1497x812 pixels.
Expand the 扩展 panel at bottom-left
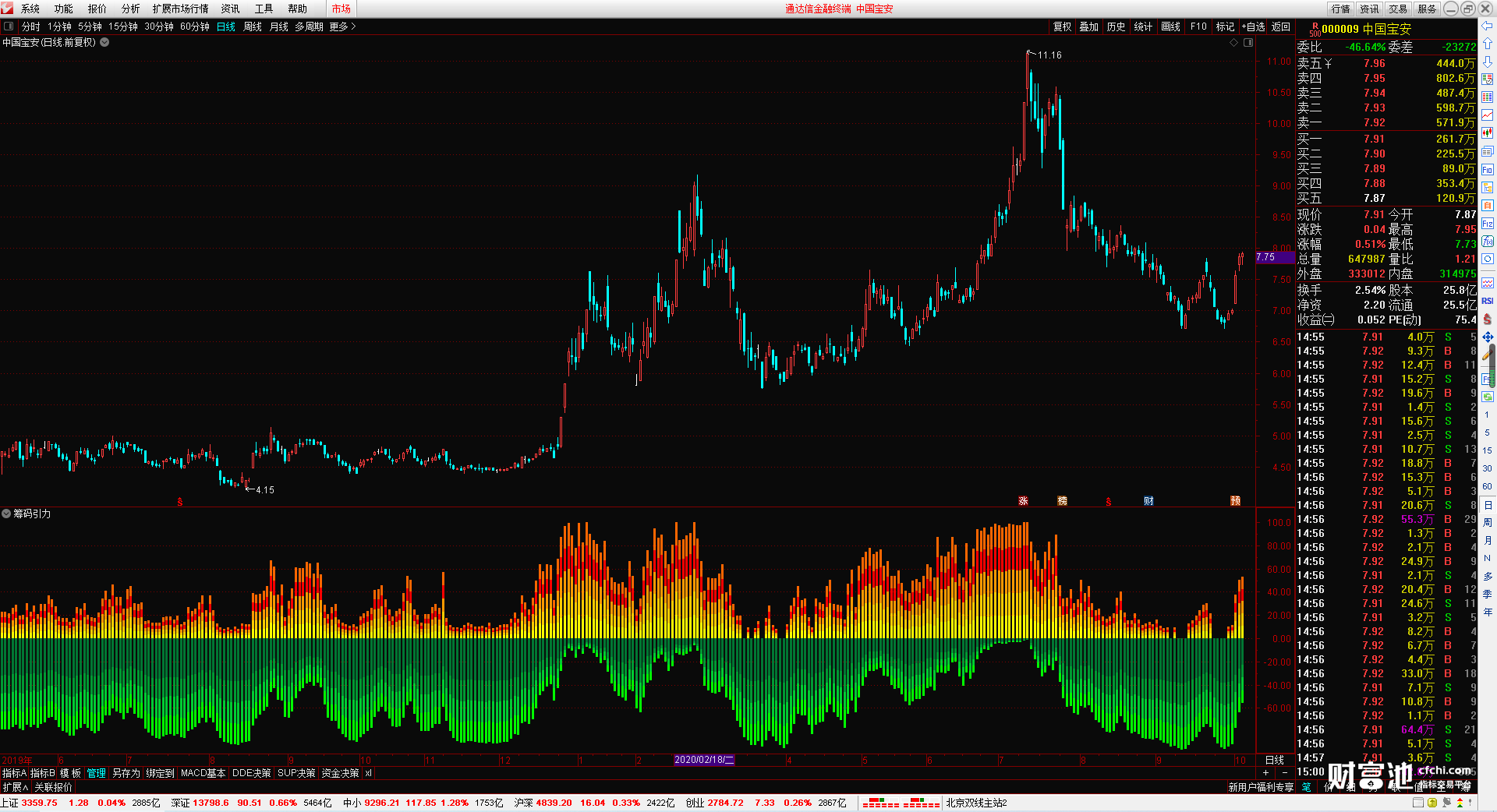point(16,787)
